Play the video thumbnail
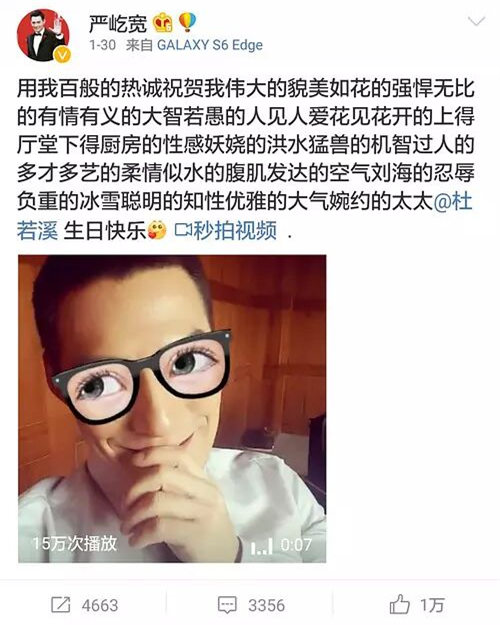 [x=172, y=409]
